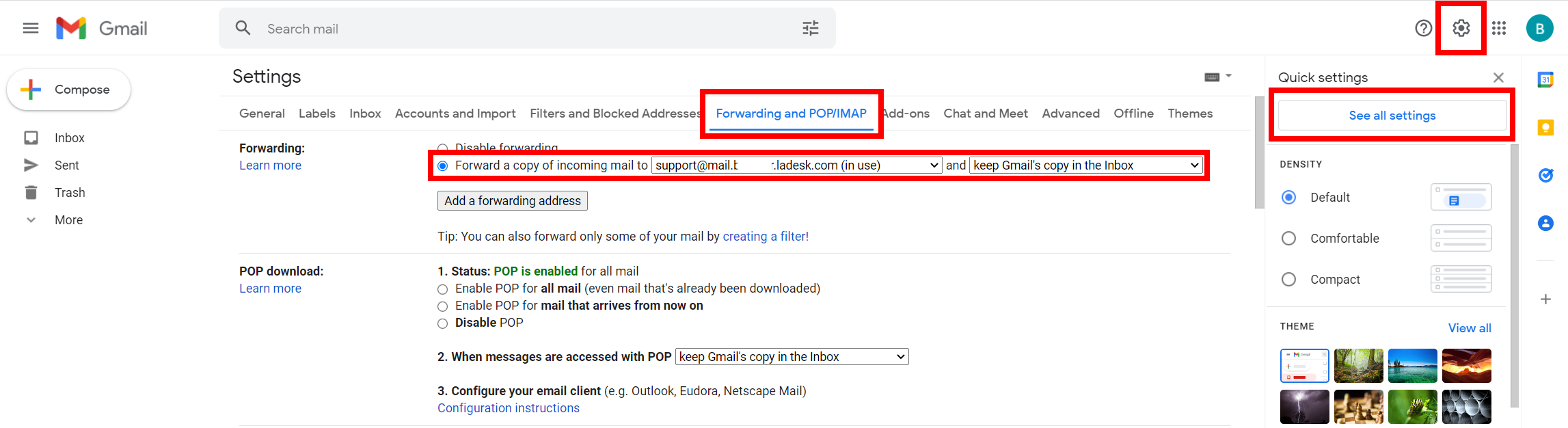Expand the More item in sidebar
The image size is (1568, 428).
click(x=68, y=220)
